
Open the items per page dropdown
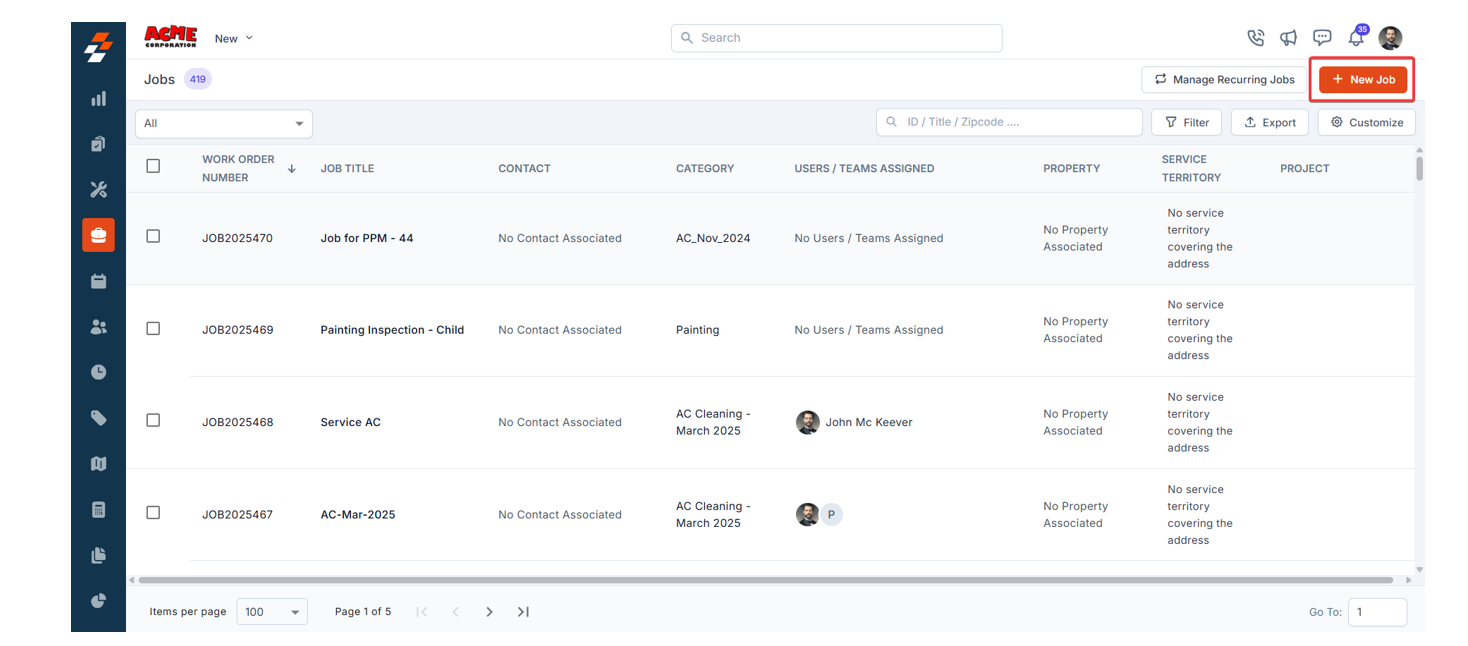272,612
